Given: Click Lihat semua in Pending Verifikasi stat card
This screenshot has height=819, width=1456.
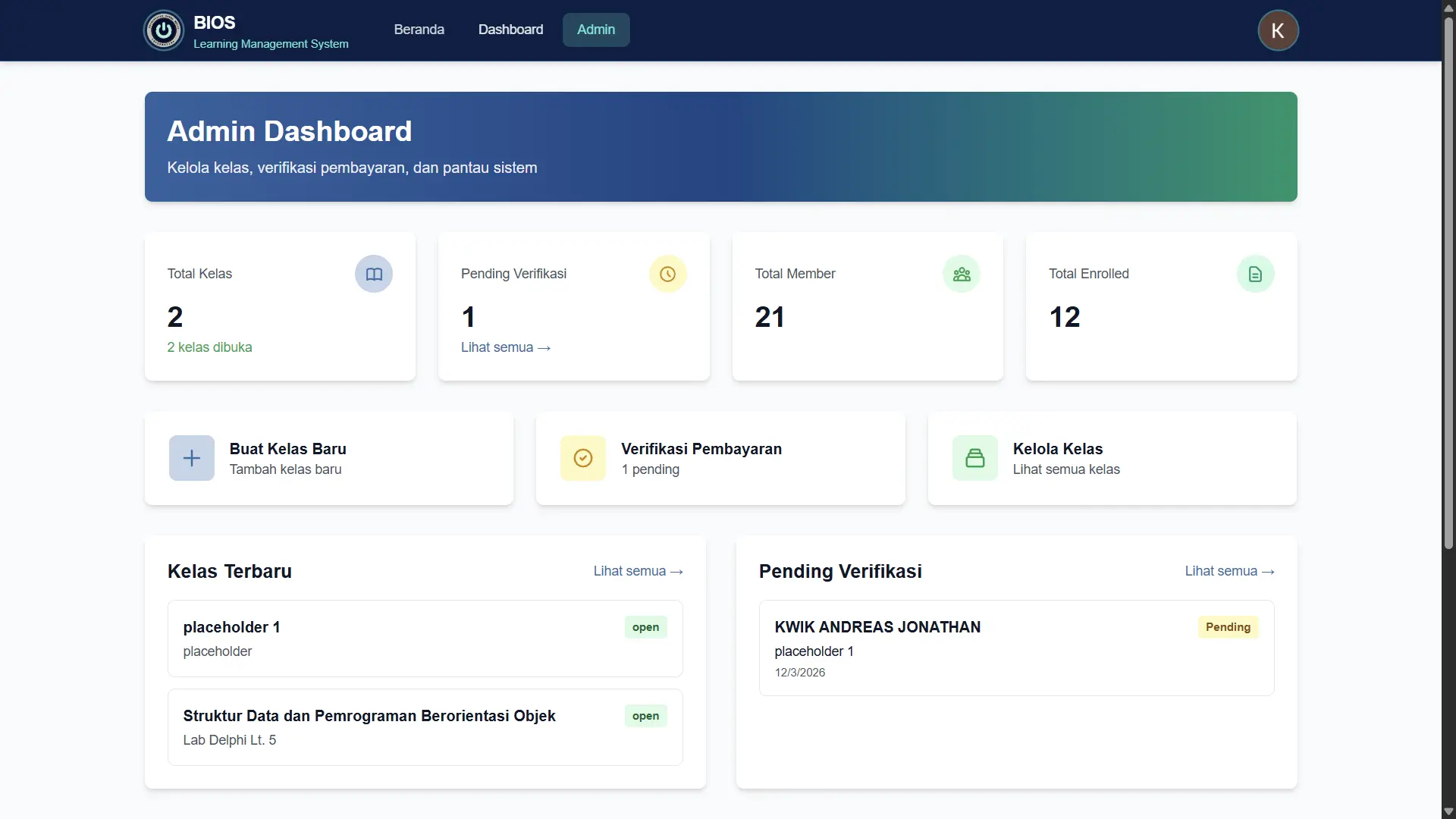Looking at the screenshot, I should coord(505,347).
